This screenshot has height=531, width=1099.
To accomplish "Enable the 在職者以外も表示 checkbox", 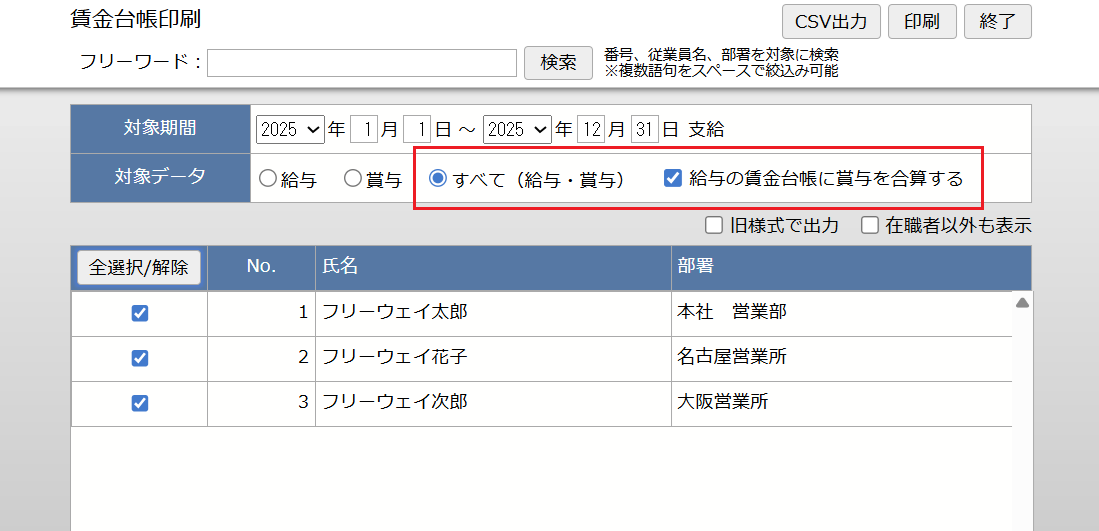I will click(x=870, y=225).
